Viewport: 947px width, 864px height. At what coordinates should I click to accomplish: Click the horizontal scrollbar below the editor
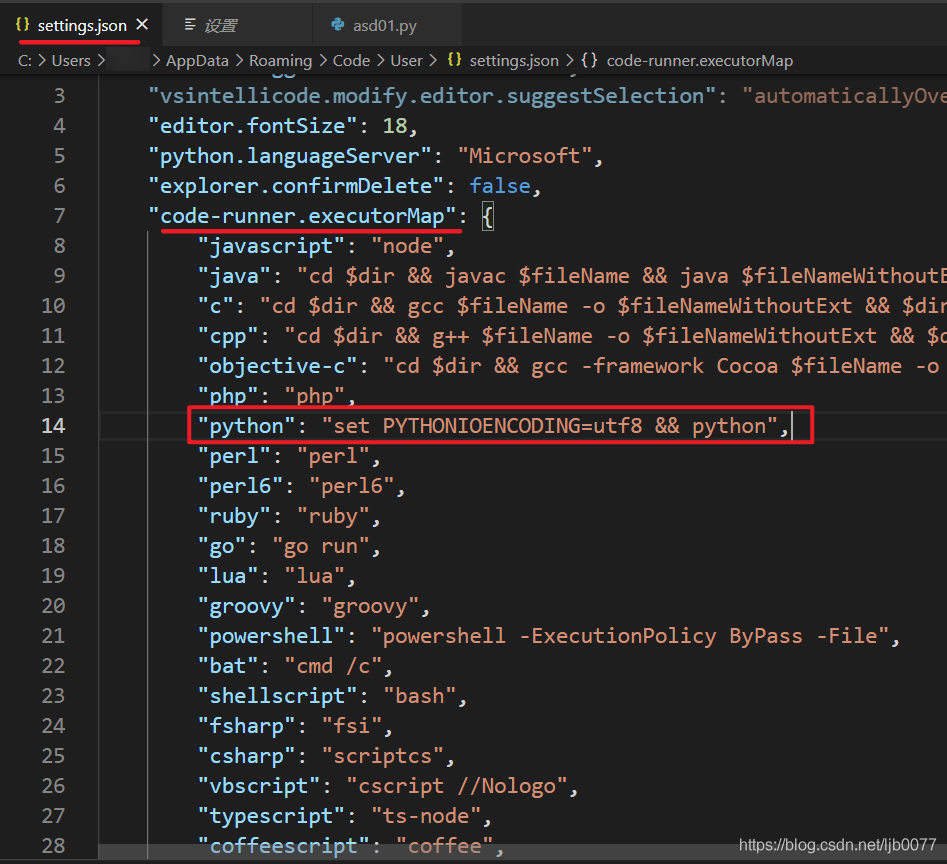[400, 859]
